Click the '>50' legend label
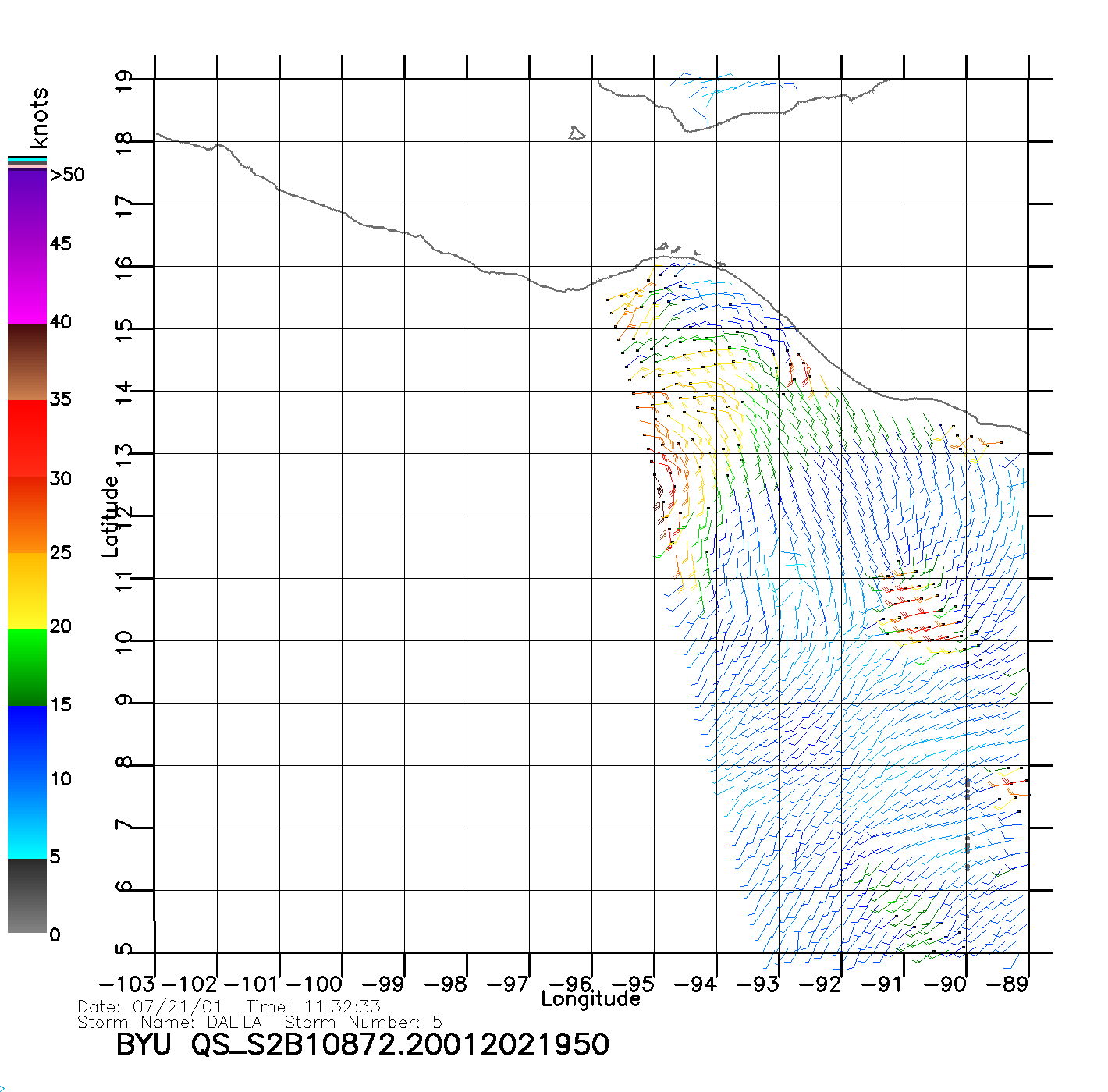This screenshot has width=1108, height=1092. (x=67, y=175)
